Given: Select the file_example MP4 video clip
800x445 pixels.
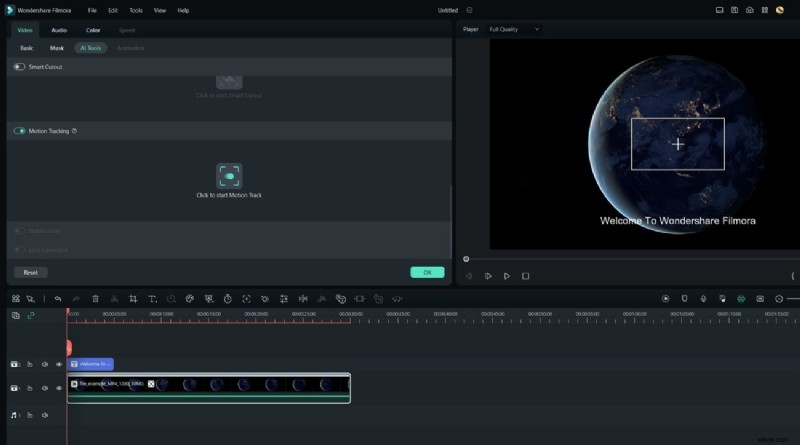Looking at the screenshot, I should pyautogui.click(x=209, y=388).
